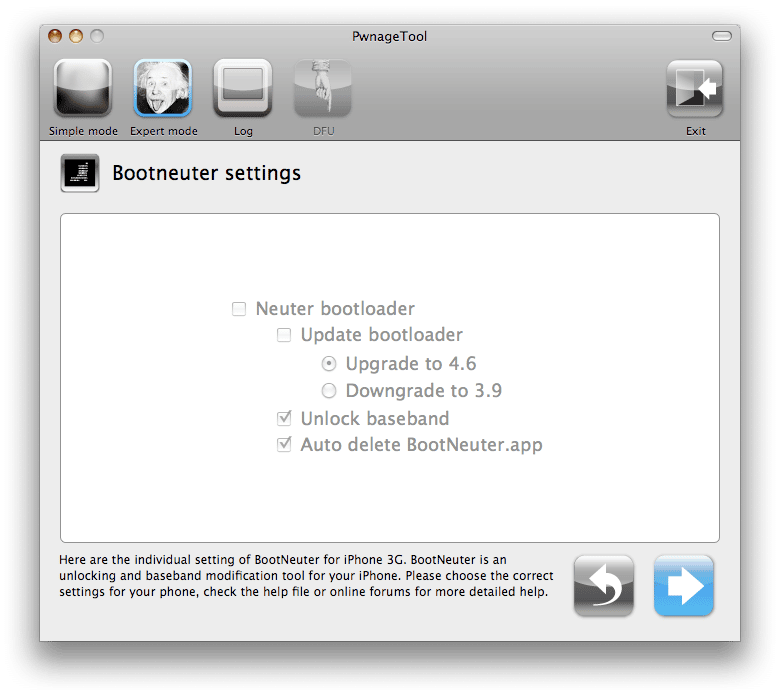
Task: Click the Exit icon
Action: (x=694, y=89)
